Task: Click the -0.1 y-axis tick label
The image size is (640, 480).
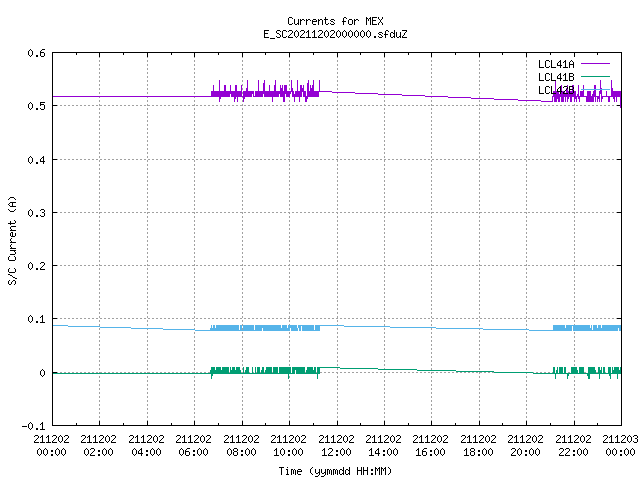Action: tap(33, 426)
